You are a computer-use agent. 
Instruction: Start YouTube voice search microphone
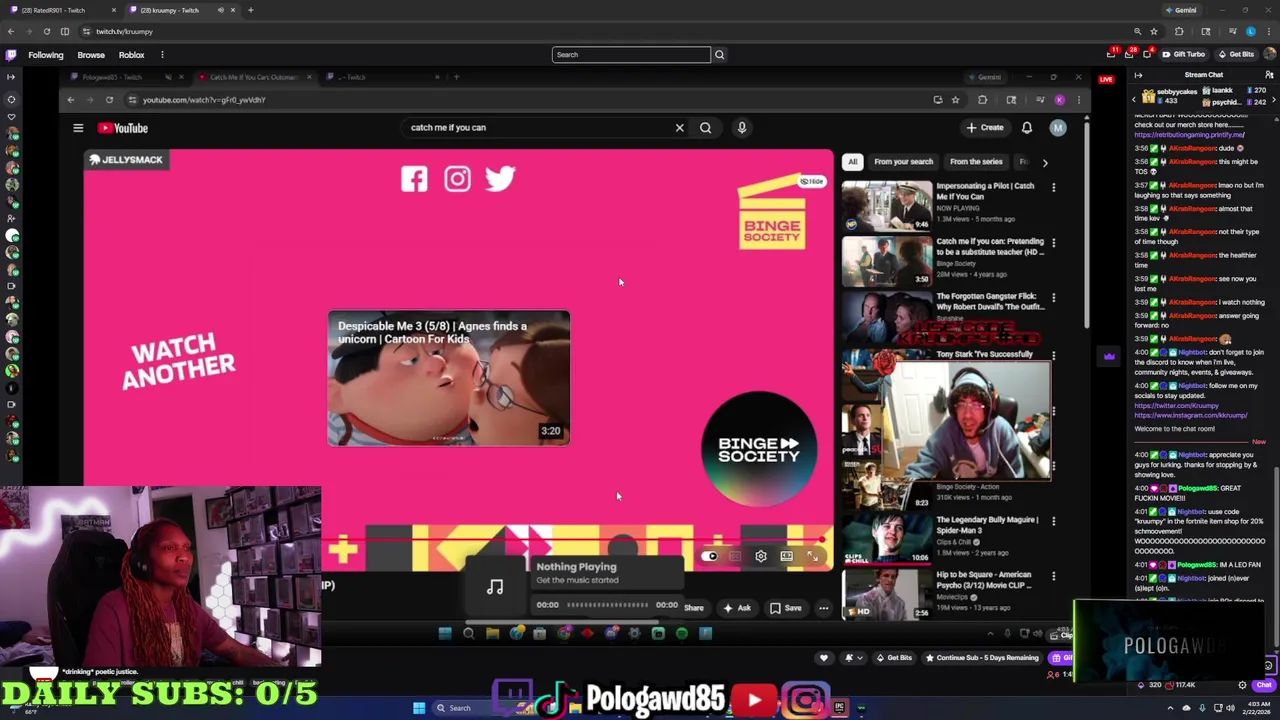741,128
